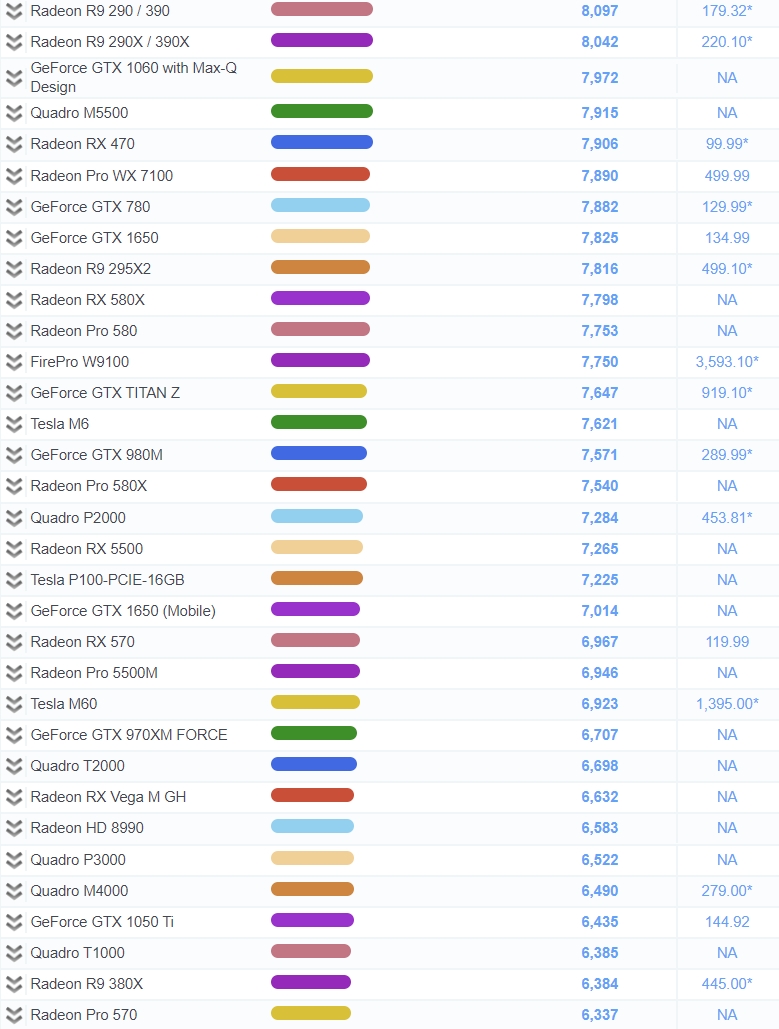Expand the Quadro M4000 row chevron
The image size is (779, 1029).
tap(14, 891)
